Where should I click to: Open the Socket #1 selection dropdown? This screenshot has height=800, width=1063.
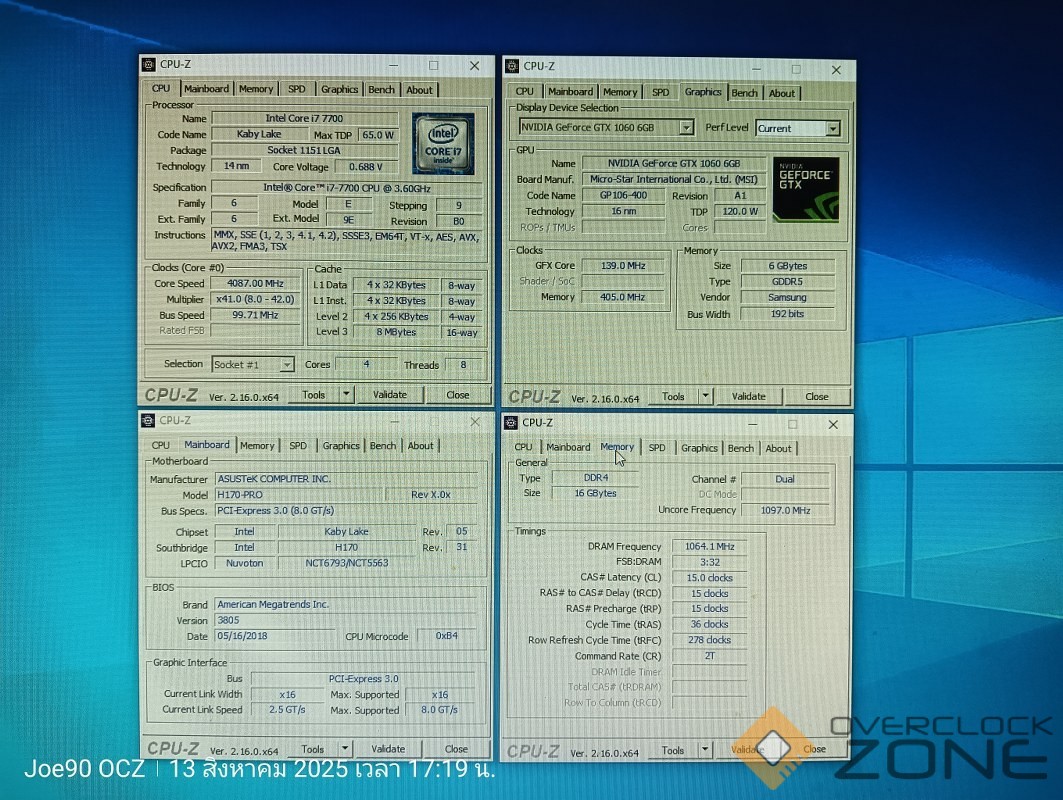[x=286, y=365]
